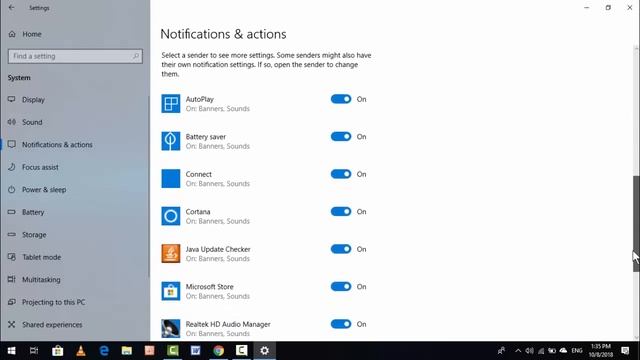Click the Microsoft Store bag icon
640x360 pixels.
pos(171,291)
